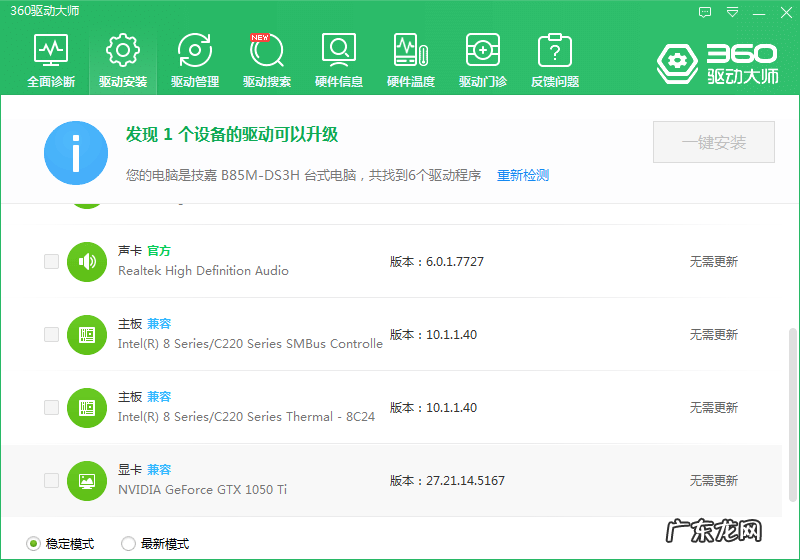
Task: Click the Thermal 8C24 motherboard icon
Action: tap(87, 408)
